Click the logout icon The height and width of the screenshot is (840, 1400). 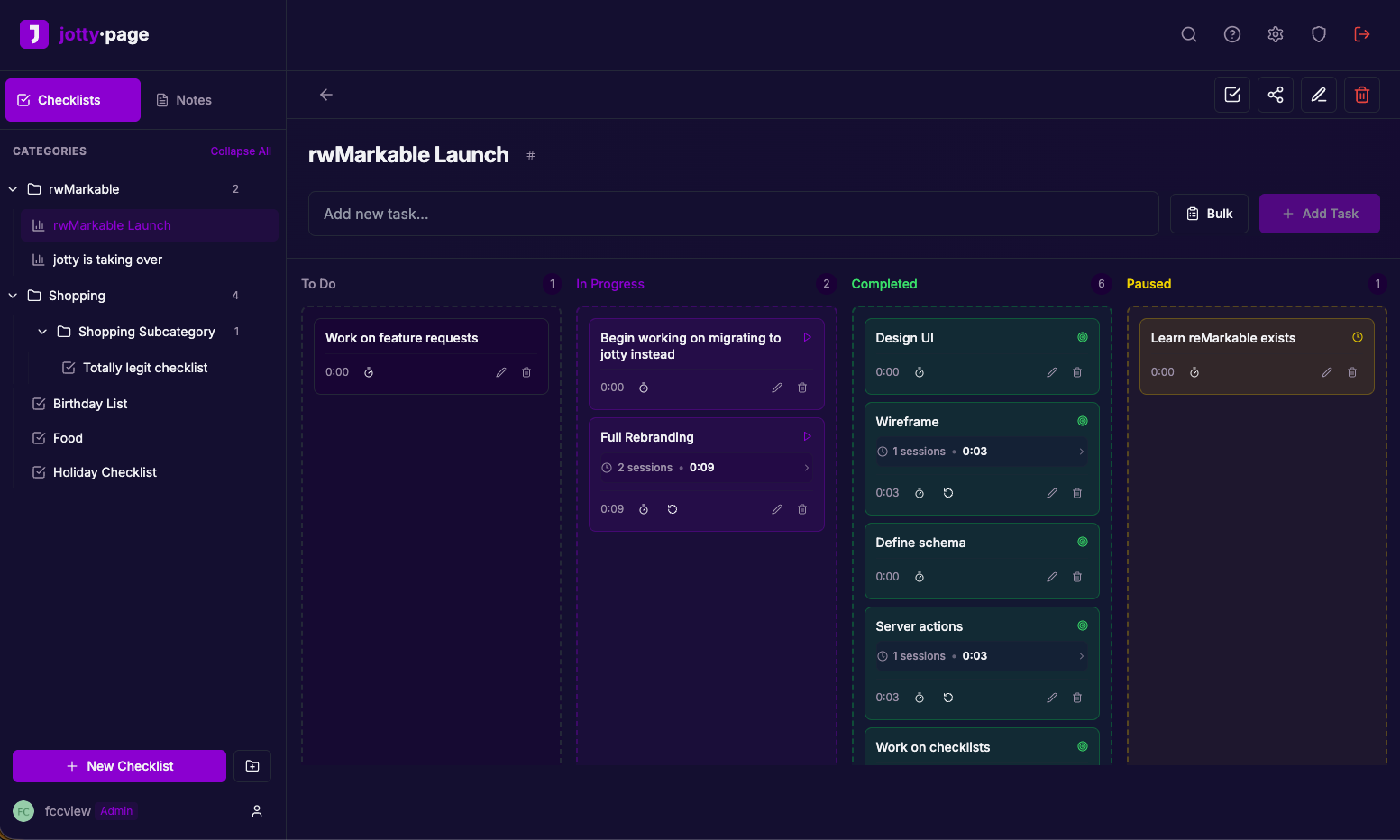1362,34
